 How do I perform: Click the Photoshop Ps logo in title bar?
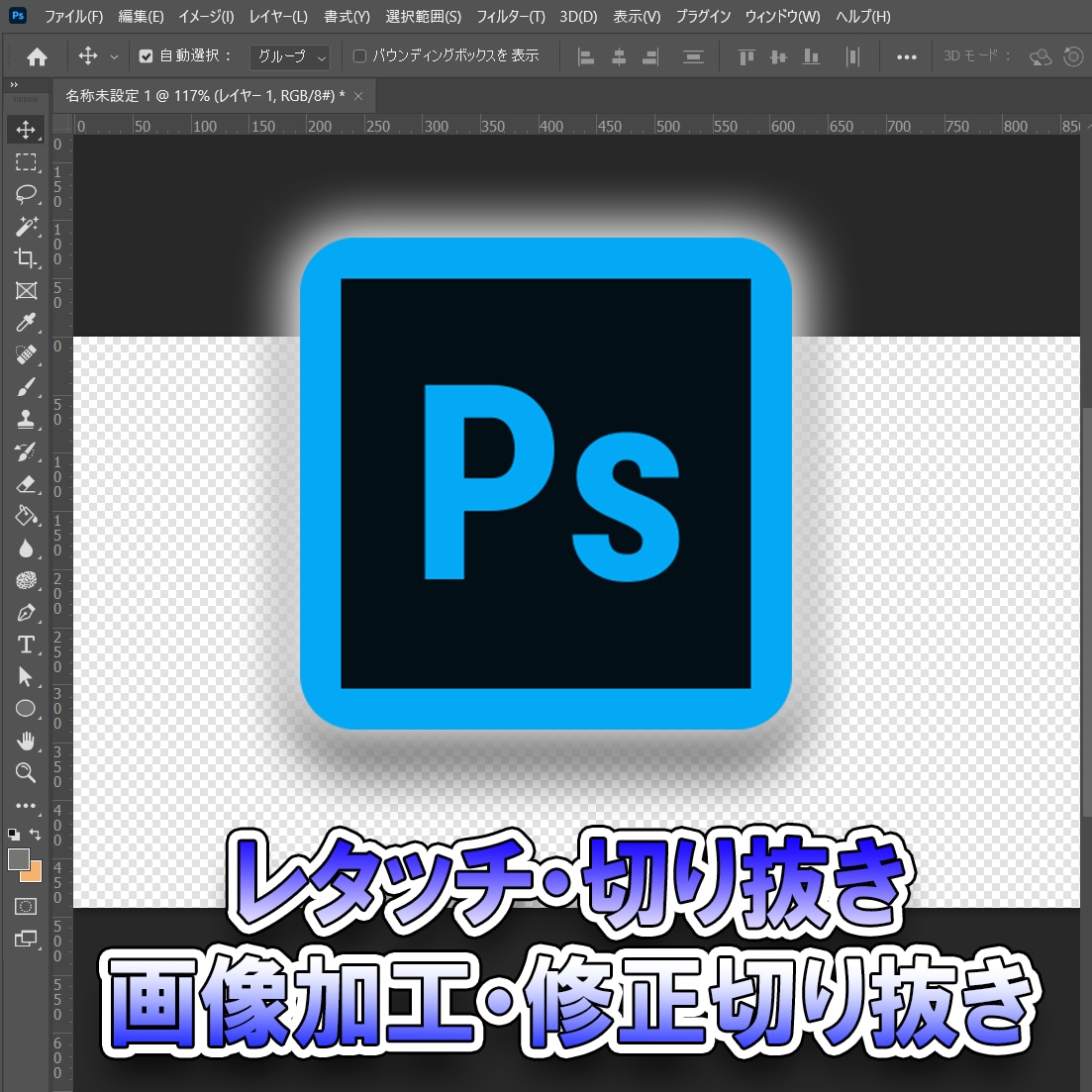click(x=18, y=15)
